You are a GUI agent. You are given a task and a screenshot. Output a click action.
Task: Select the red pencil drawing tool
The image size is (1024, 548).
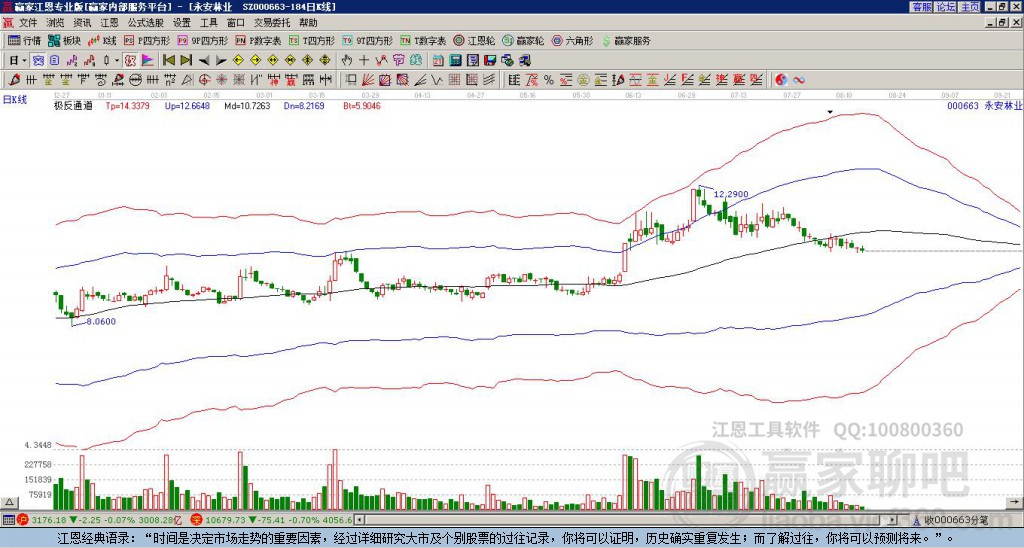(13, 80)
